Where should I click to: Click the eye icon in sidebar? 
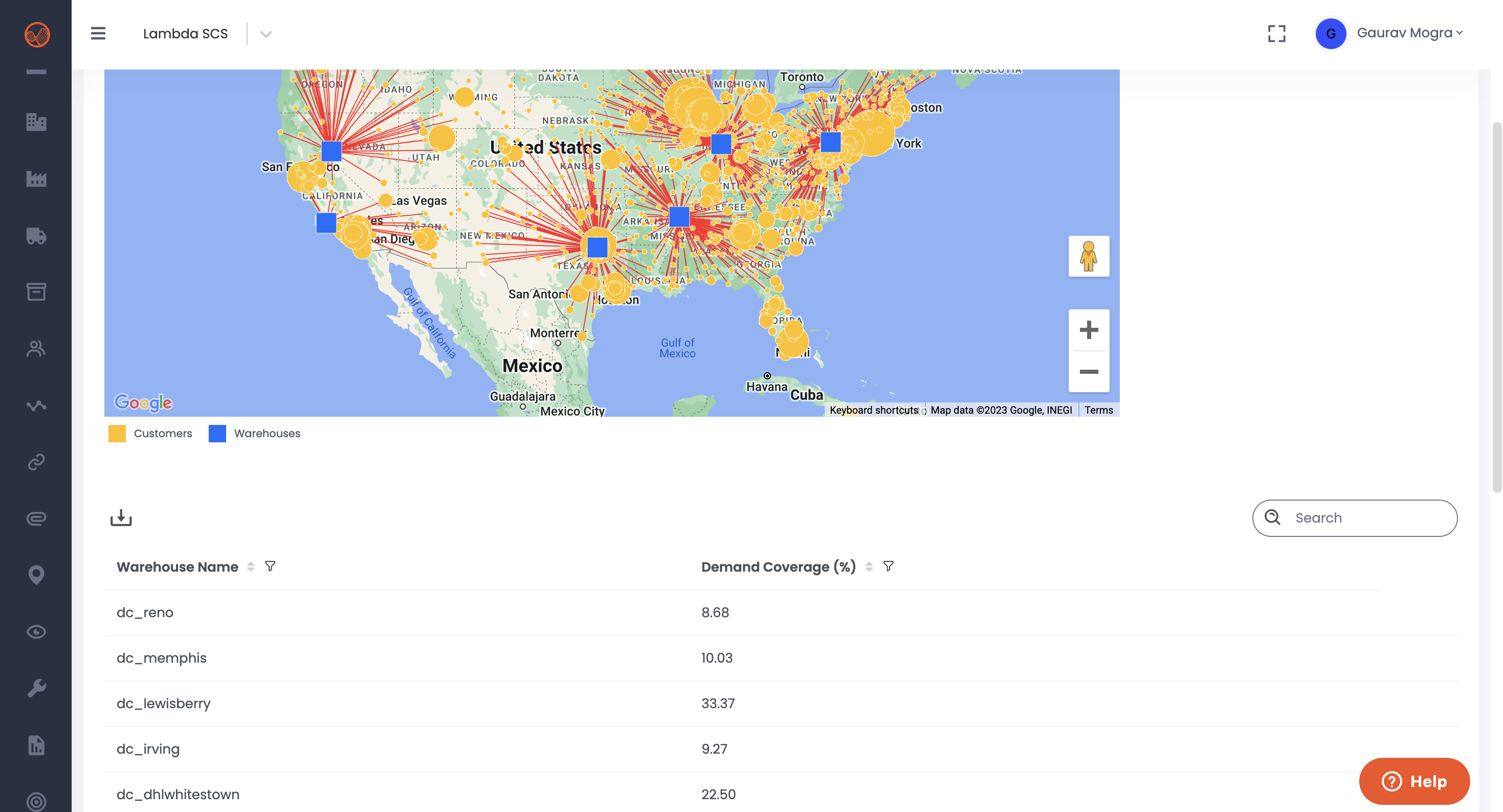point(36,631)
